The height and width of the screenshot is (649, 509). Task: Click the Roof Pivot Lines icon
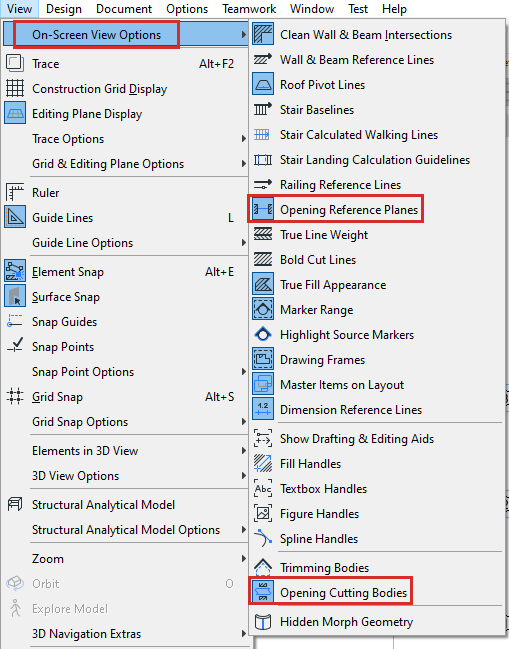pyautogui.click(x=263, y=84)
